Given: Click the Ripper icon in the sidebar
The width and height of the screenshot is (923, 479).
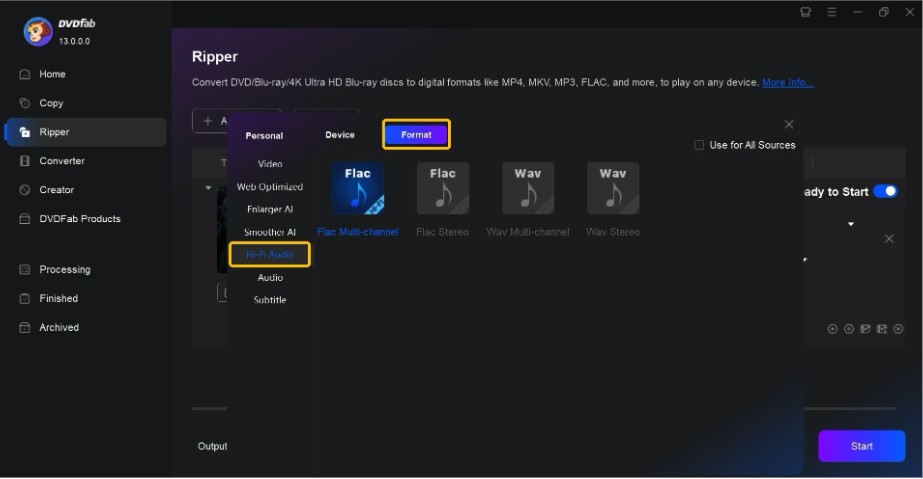Looking at the screenshot, I should [x=25, y=132].
